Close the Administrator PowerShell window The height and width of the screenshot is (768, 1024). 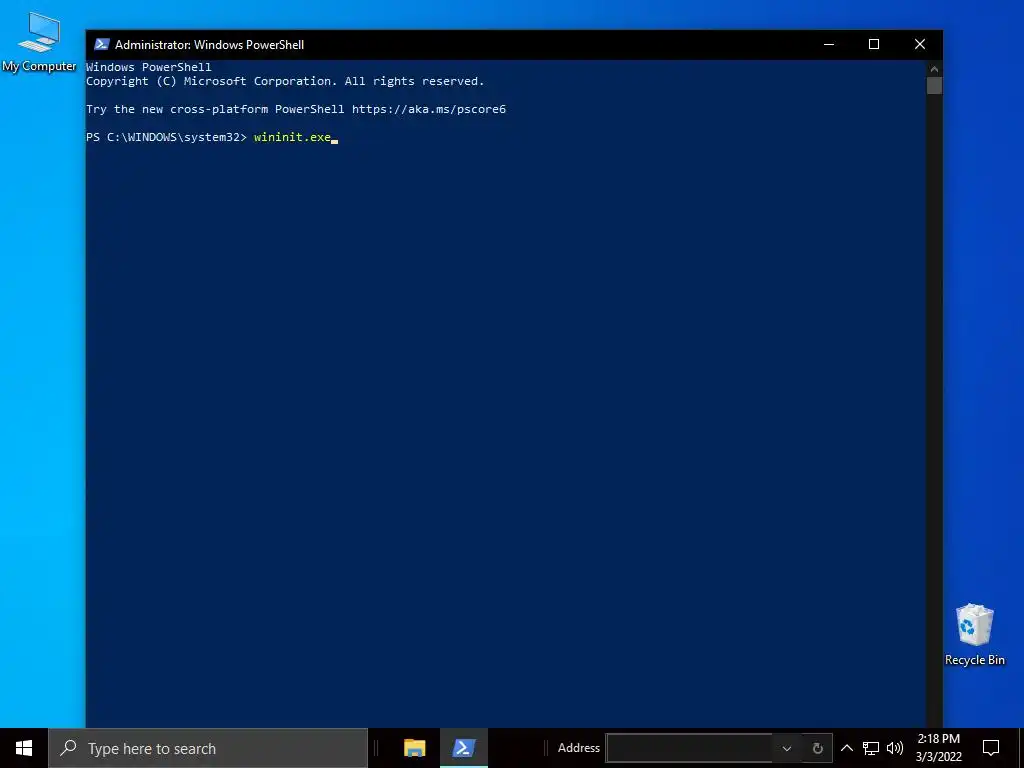pyautogui.click(x=920, y=44)
